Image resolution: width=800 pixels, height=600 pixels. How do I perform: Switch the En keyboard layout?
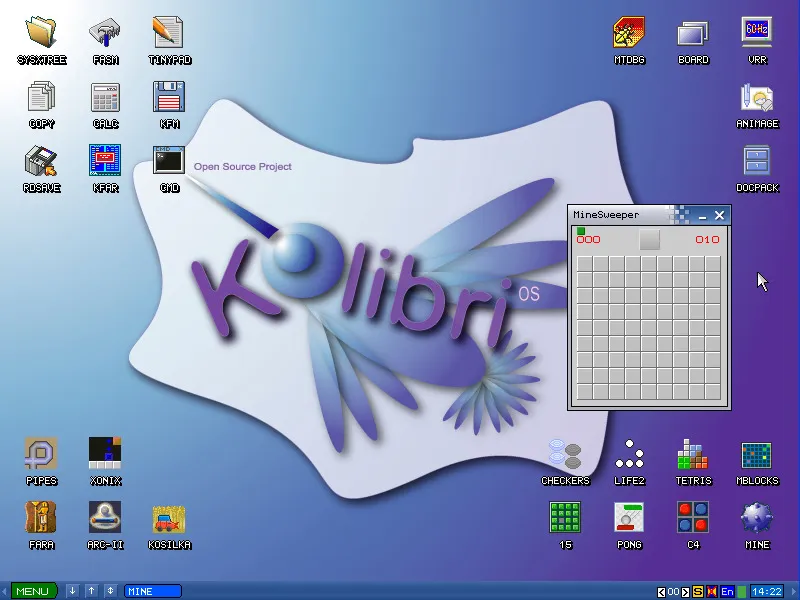point(727,591)
